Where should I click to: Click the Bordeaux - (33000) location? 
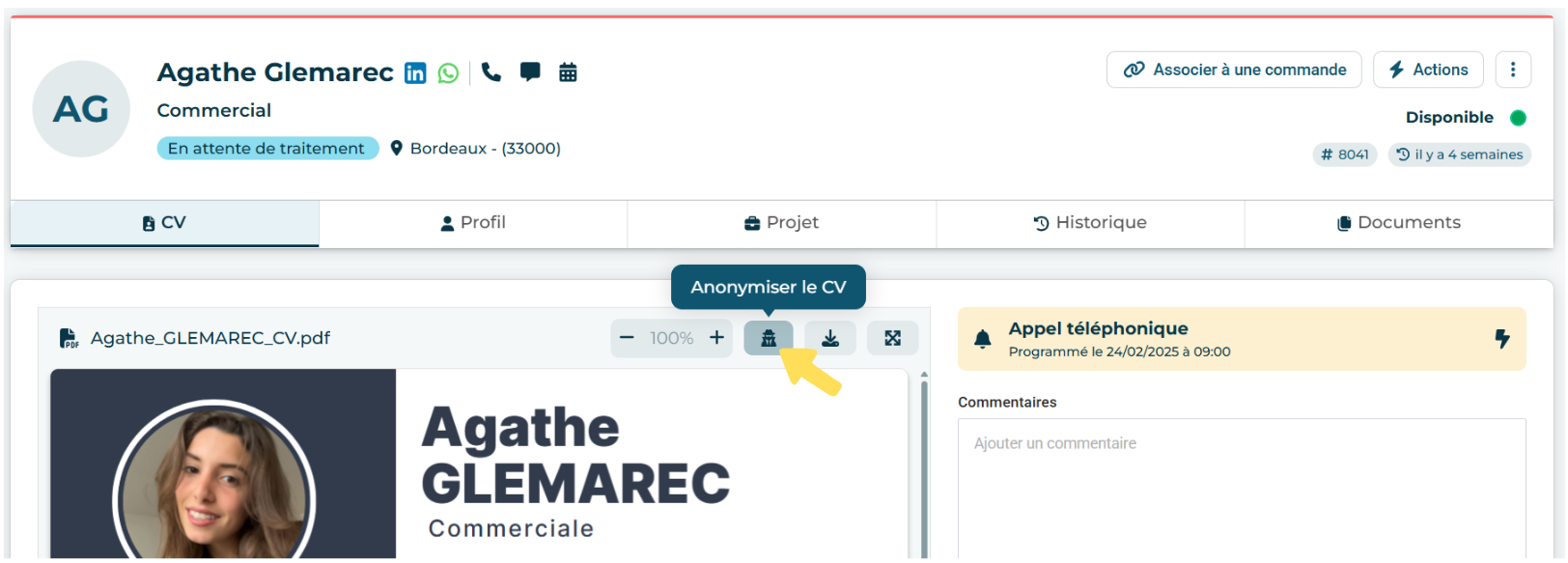coord(486,149)
